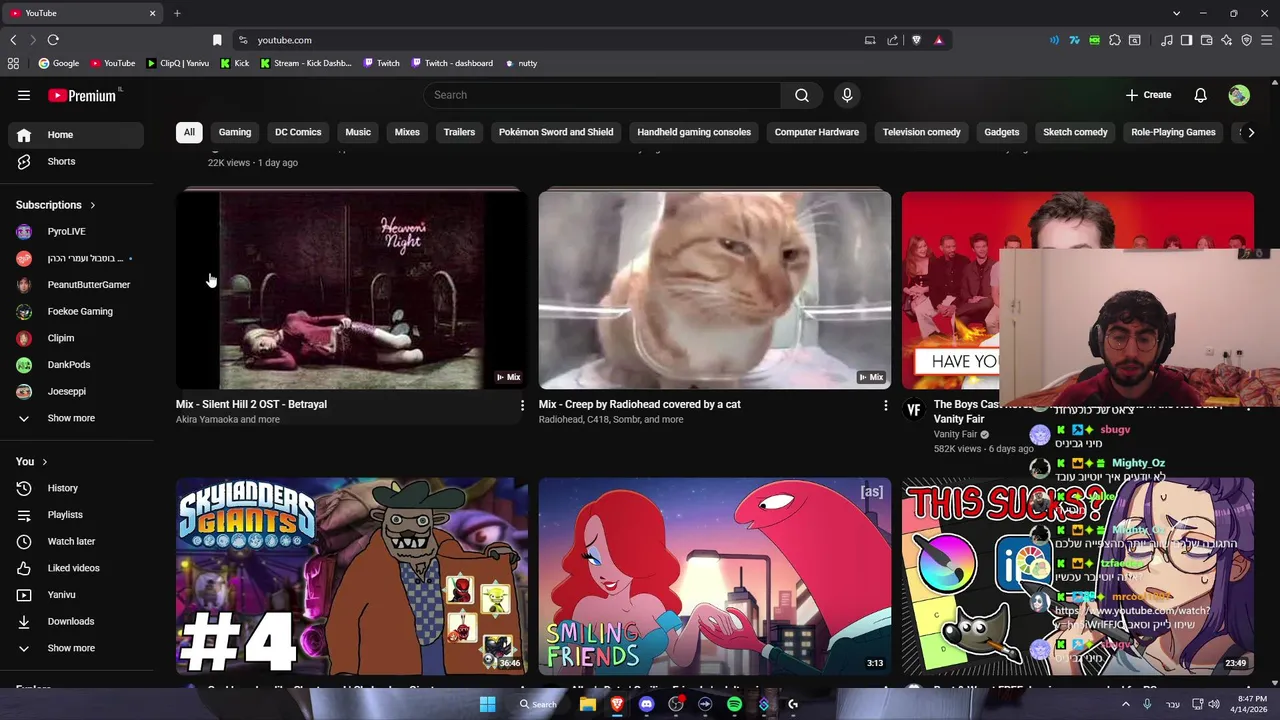This screenshot has height=720, width=1280.
Task: Open Watch later list
Action: click(76, 541)
